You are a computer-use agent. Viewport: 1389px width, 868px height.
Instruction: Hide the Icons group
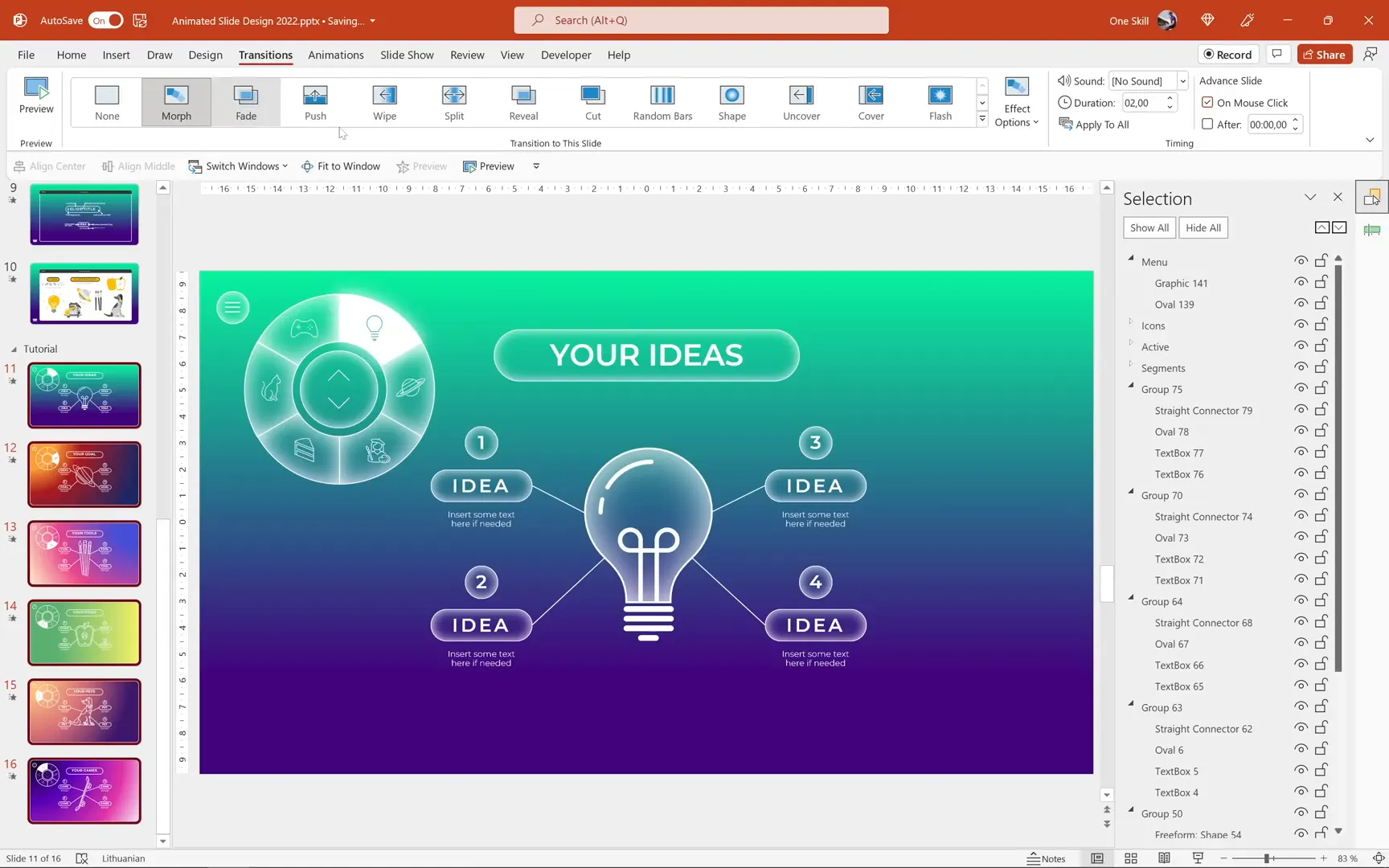(x=1301, y=325)
